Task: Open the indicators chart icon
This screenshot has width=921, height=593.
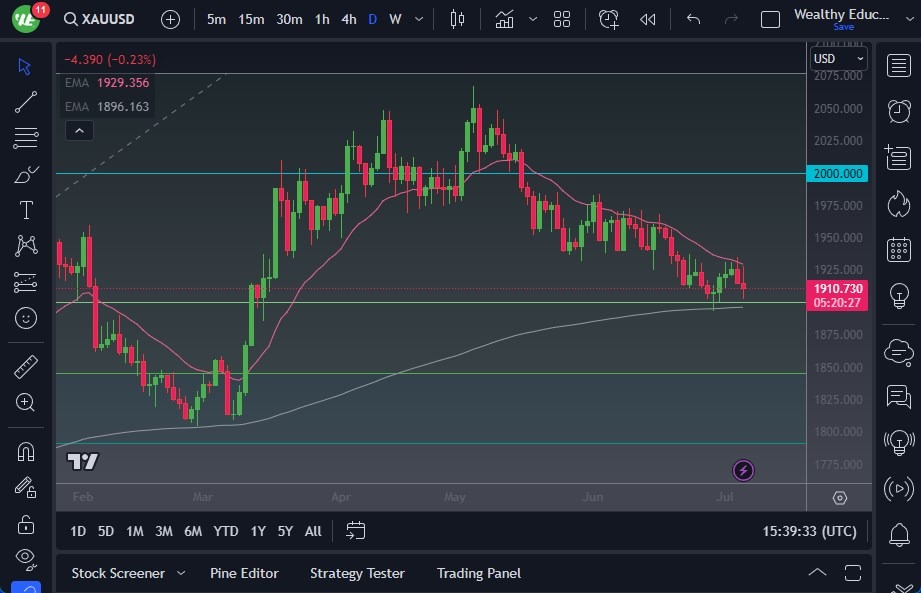Action: tap(504, 19)
